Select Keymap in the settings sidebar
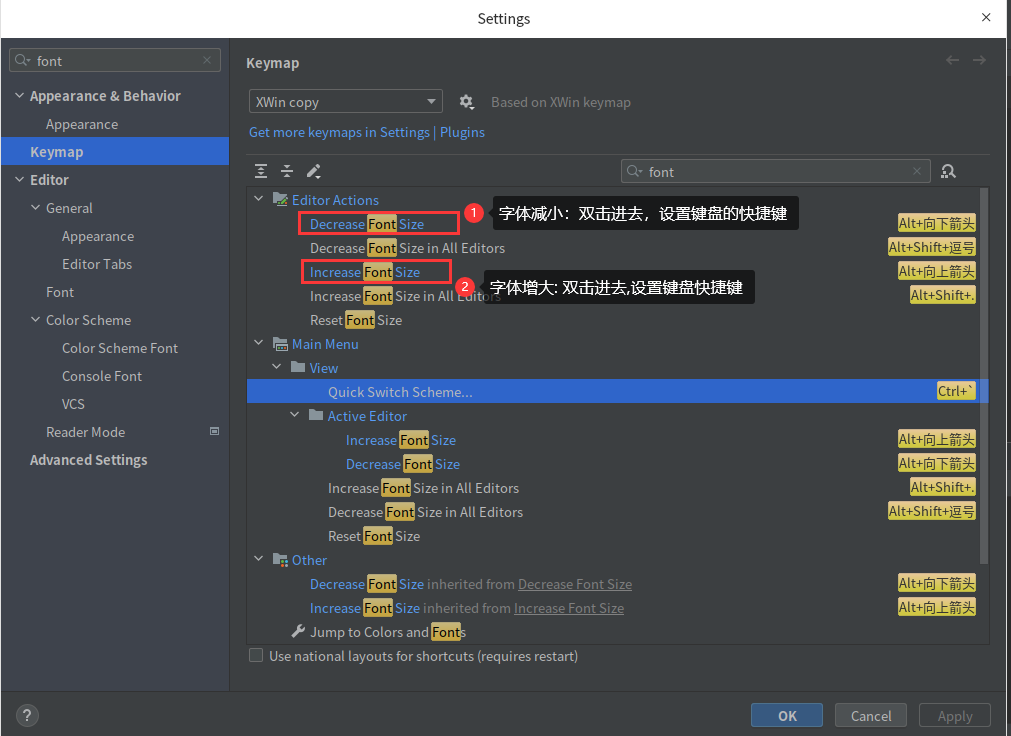 115,152
